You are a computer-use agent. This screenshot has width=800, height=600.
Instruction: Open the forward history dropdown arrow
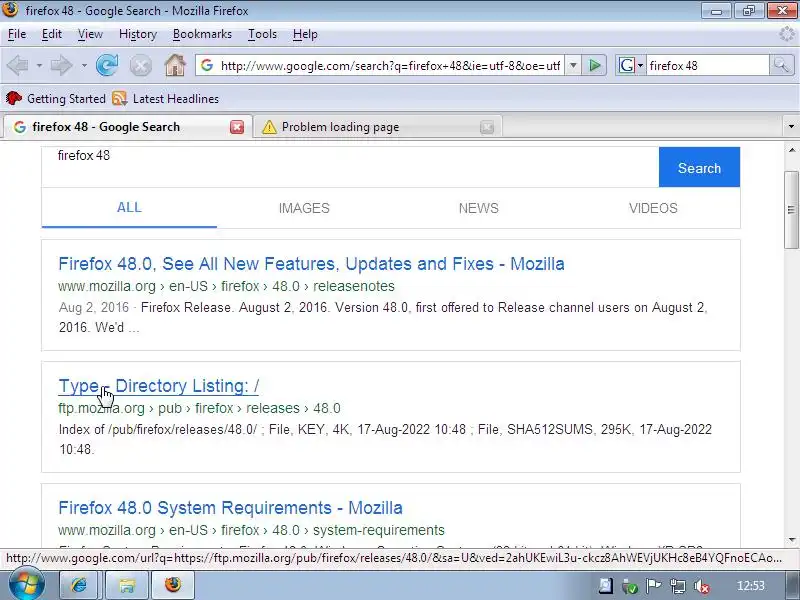pyautogui.click(x=84, y=66)
